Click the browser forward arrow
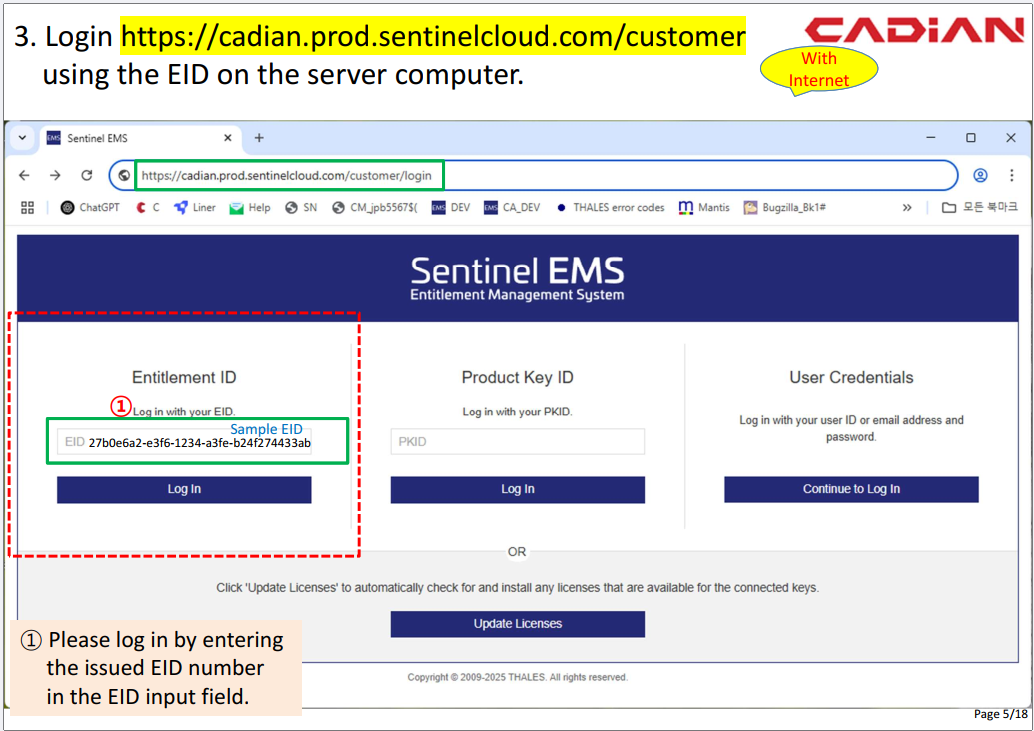 [x=55, y=175]
